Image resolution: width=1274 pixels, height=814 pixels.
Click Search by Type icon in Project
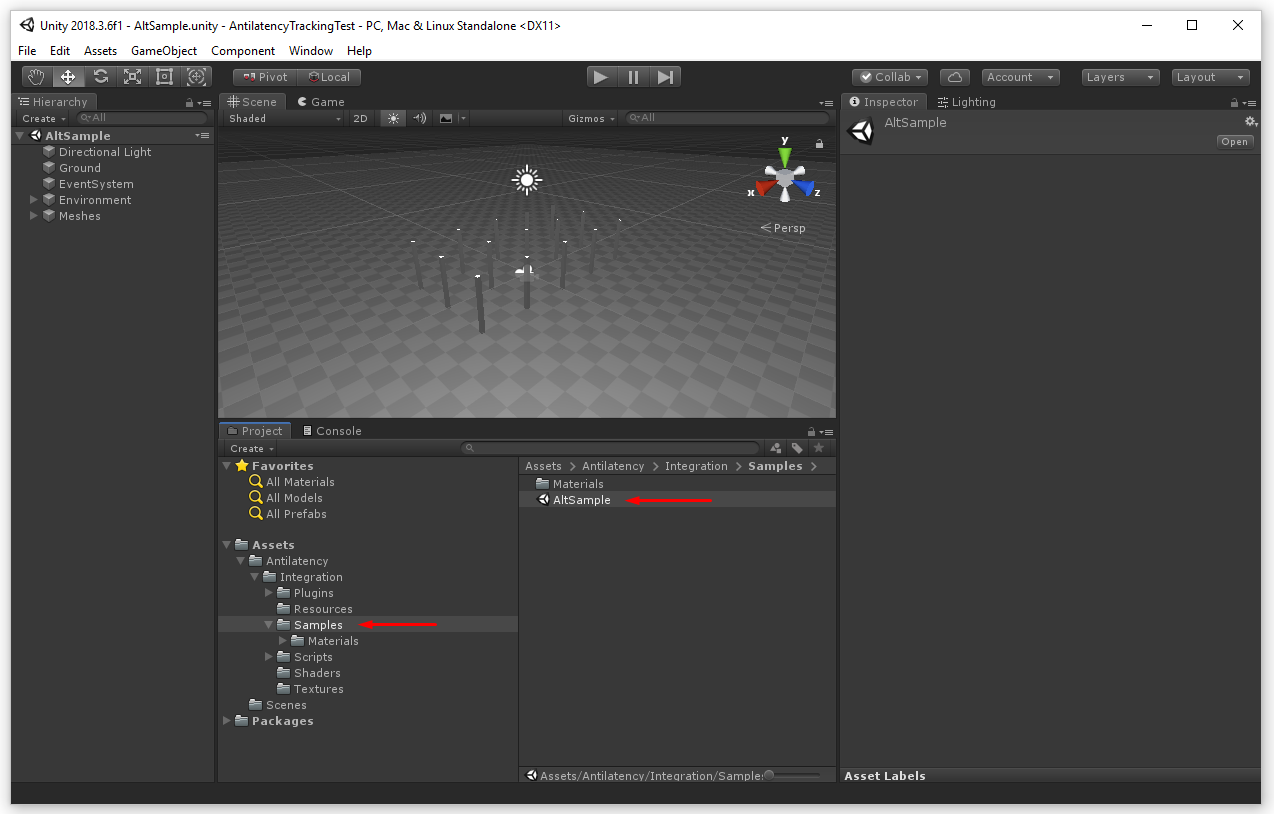click(775, 448)
